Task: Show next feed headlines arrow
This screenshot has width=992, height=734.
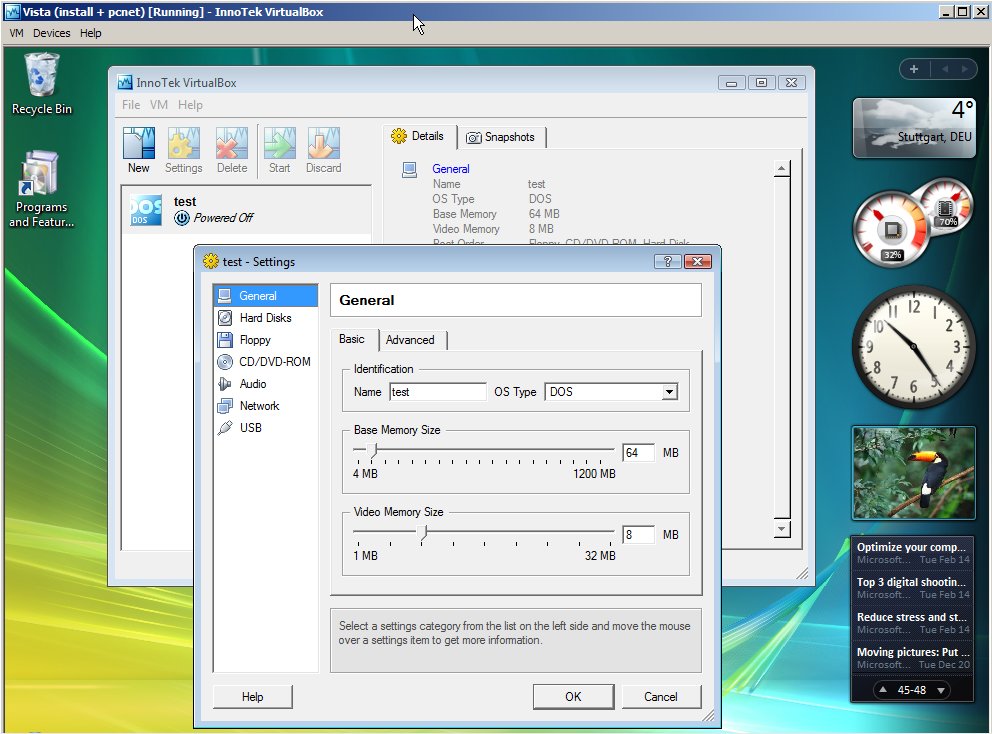Action: 941,690
